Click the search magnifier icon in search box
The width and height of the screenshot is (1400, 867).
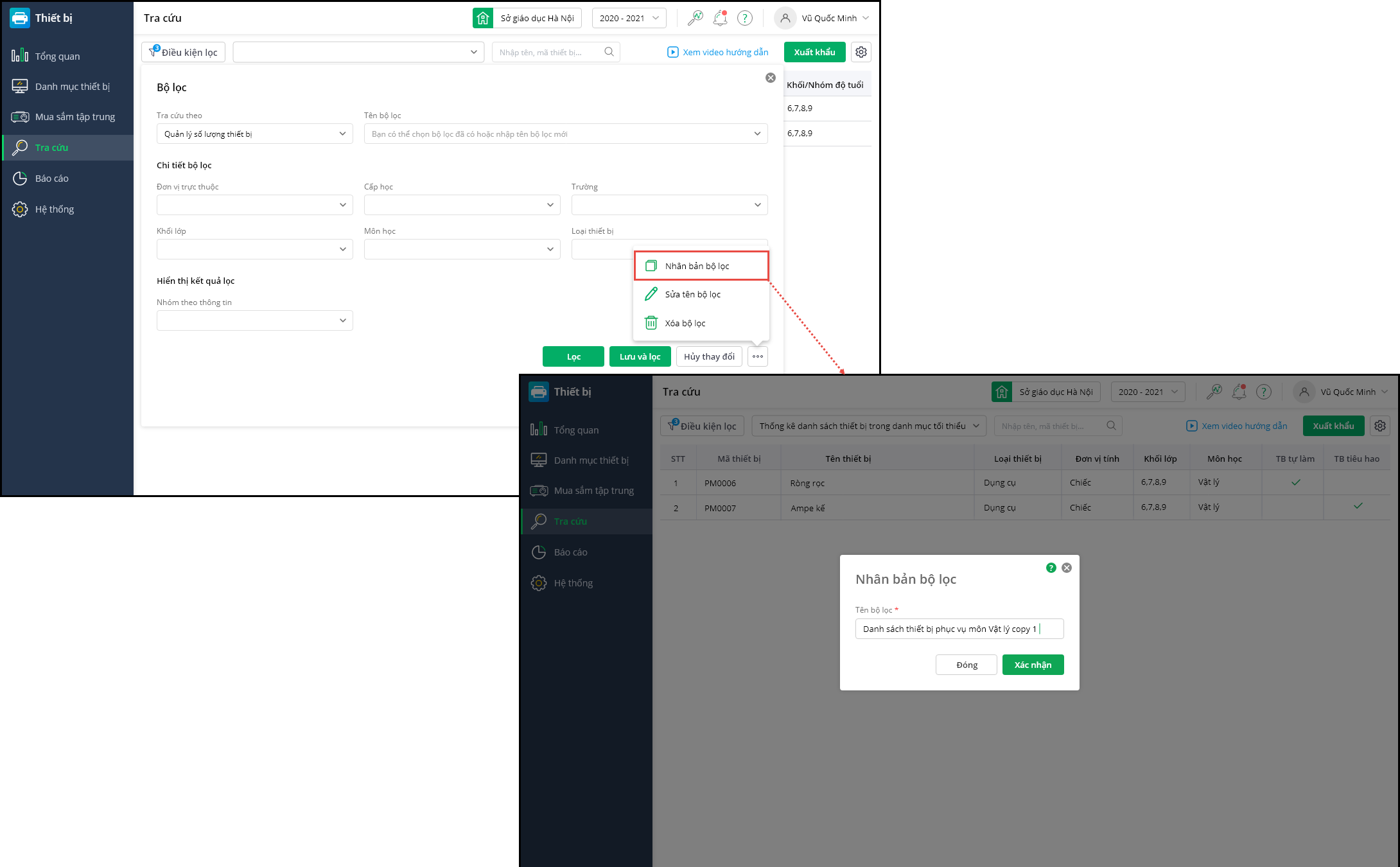tap(609, 52)
